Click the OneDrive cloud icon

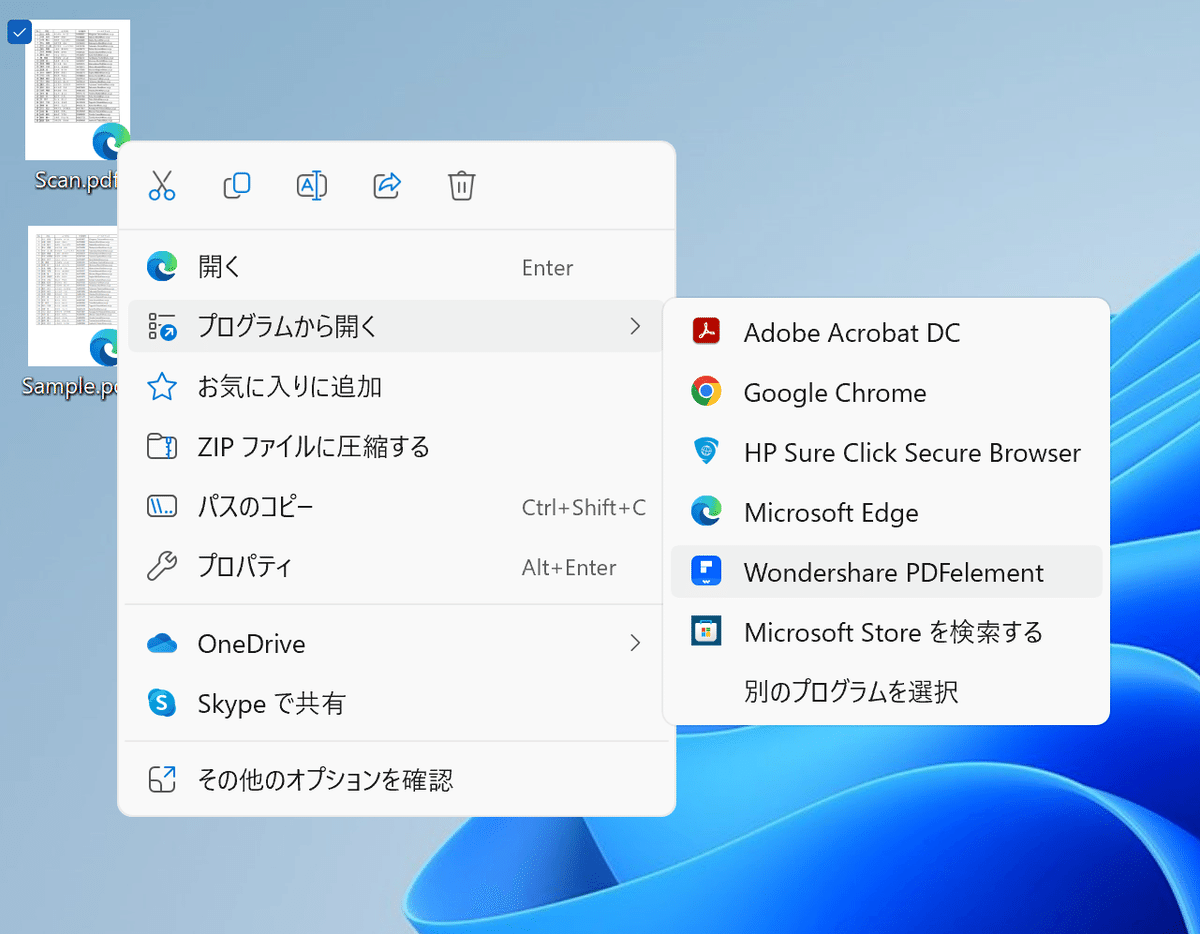click(162, 643)
